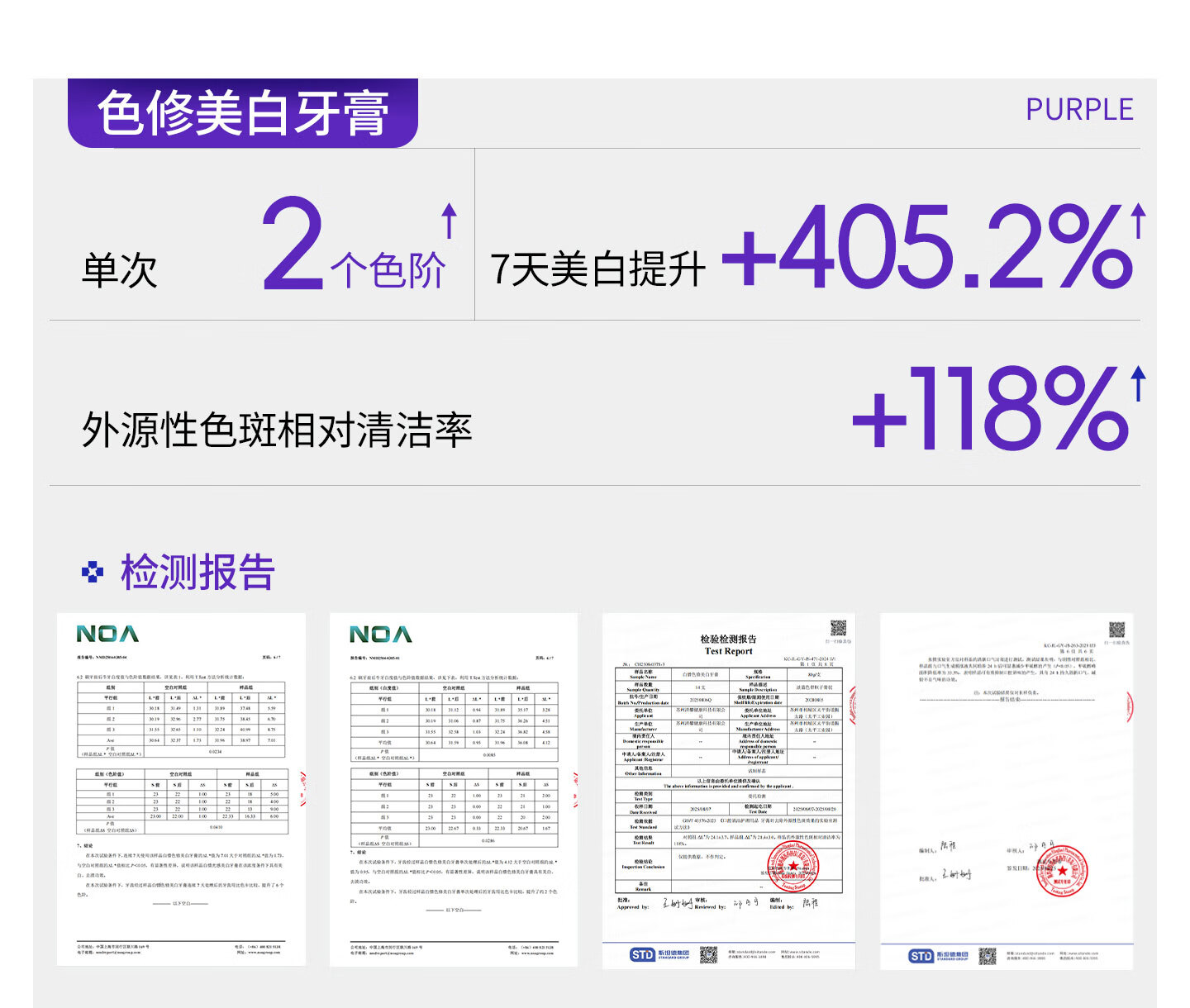This screenshot has height=1008, width=1190.
Task: Click the 单次 text
Action: (120, 270)
